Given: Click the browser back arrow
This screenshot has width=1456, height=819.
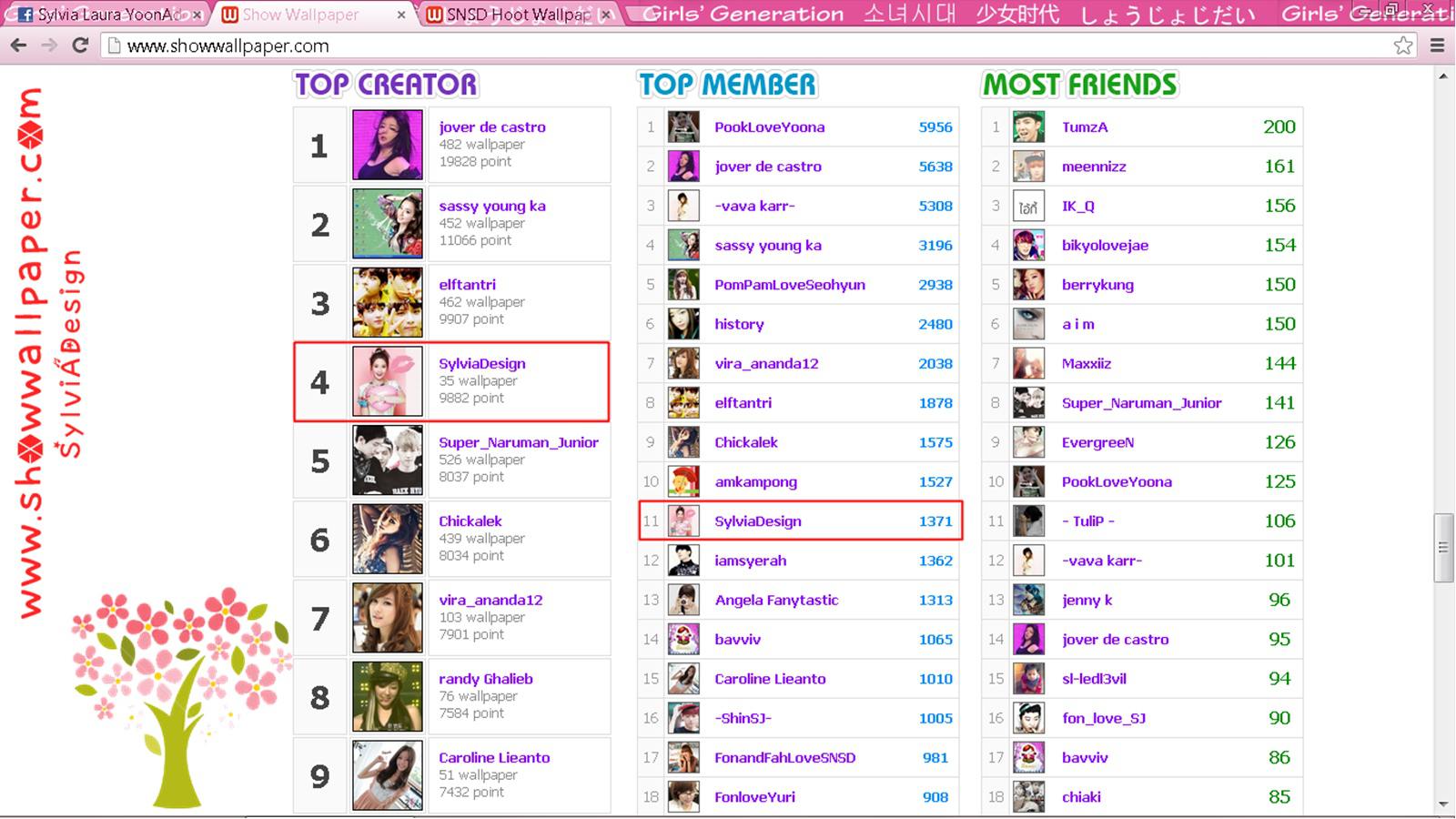Looking at the screenshot, I should point(18,45).
